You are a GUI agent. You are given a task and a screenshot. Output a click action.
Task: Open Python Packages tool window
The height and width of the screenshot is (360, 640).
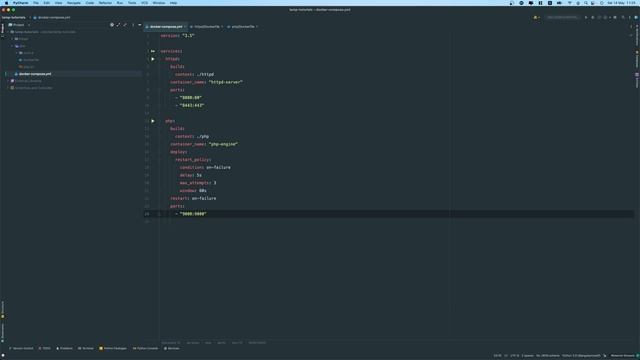(x=113, y=348)
